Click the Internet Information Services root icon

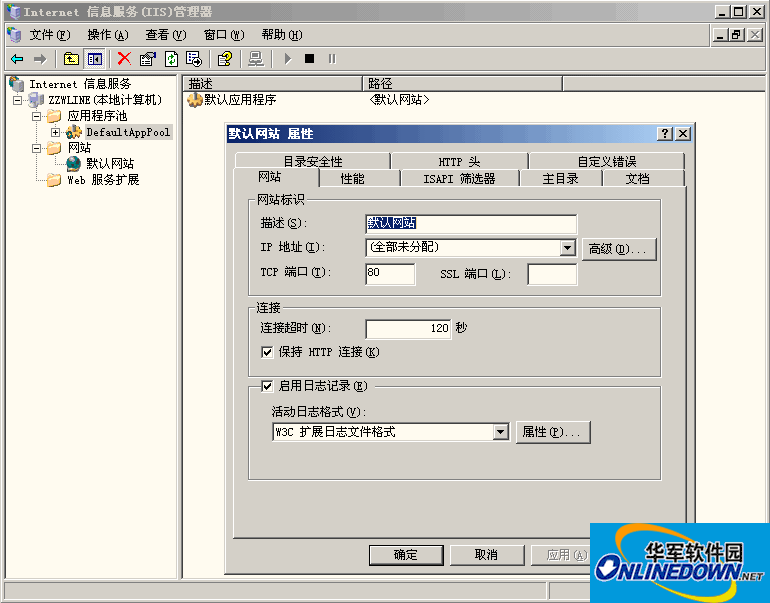click(17, 84)
